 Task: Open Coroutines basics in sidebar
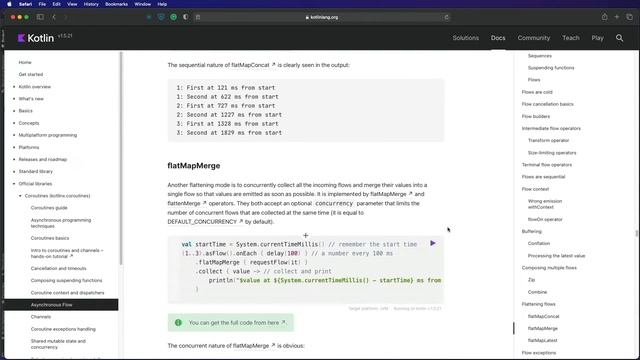pos(50,238)
